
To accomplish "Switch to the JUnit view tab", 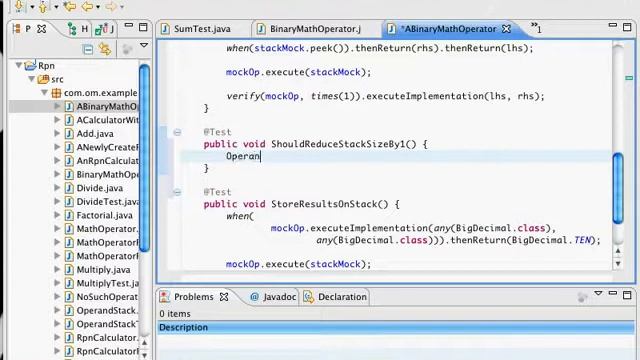I will (x=104, y=29).
